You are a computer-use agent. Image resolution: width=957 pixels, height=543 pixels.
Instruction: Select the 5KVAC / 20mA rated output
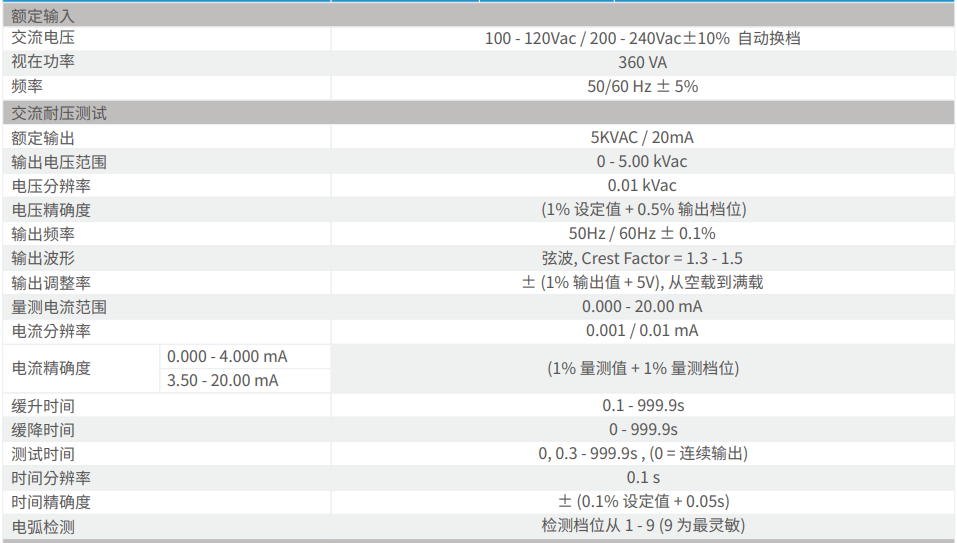642,137
